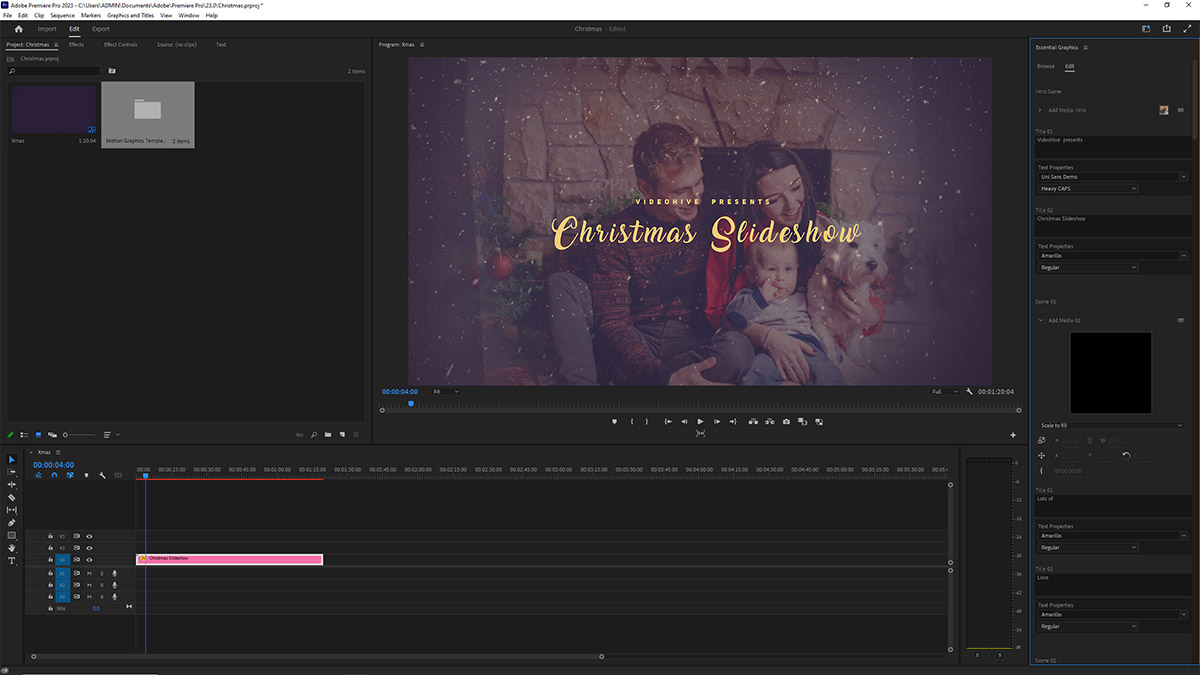Switch to Browse tab in Essential Graphics
This screenshot has width=1200, height=675.
pos(1045,66)
